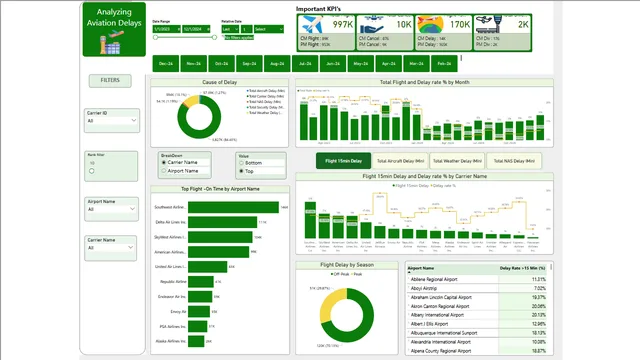Click the relative date number input
This screenshot has height=360, width=640.
(247, 29)
